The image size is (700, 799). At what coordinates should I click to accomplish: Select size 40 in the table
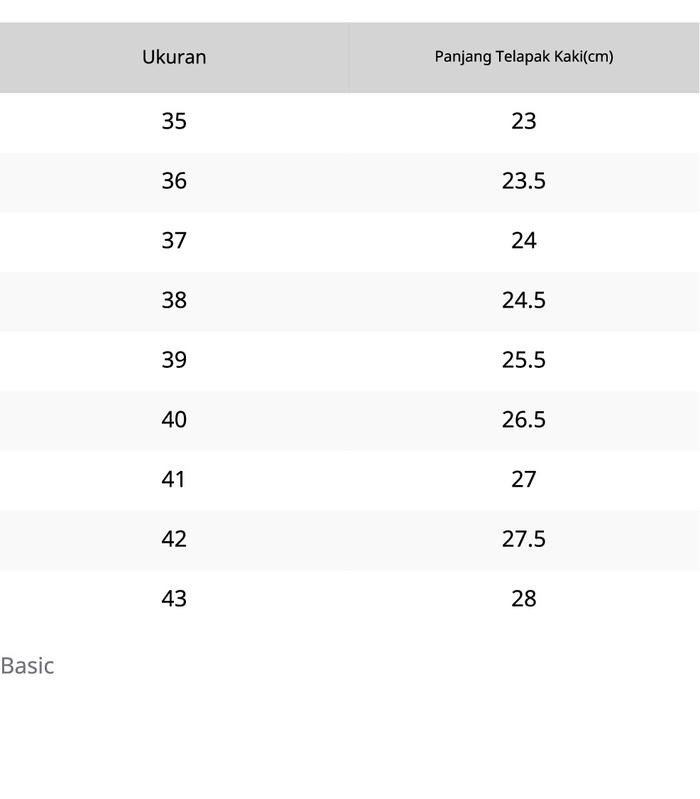(174, 419)
